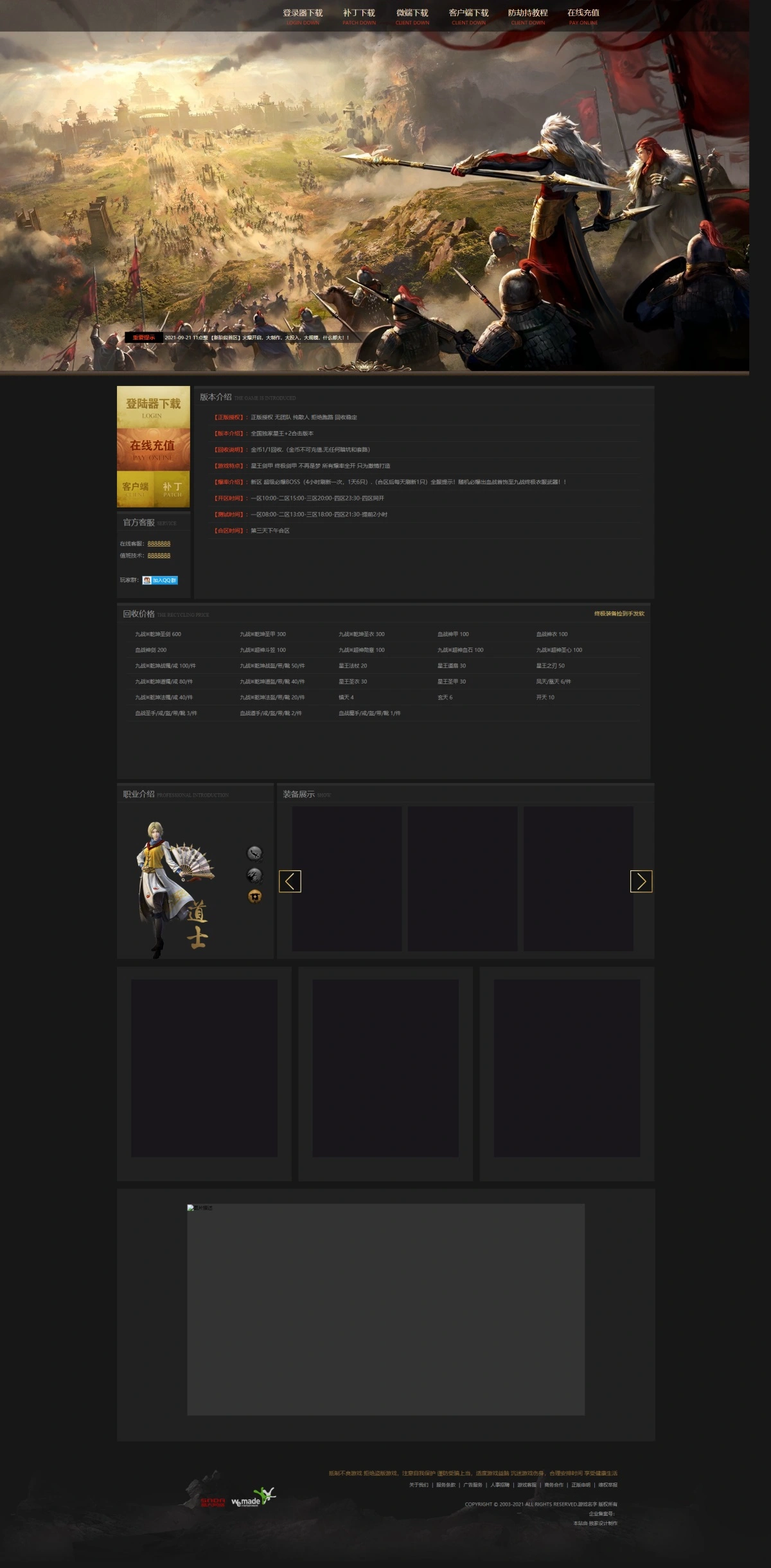This screenshot has height=1568, width=771.
Task: Click the 加入QQ群 badge icon
Action: pyautogui.click(x=160, y=580)
